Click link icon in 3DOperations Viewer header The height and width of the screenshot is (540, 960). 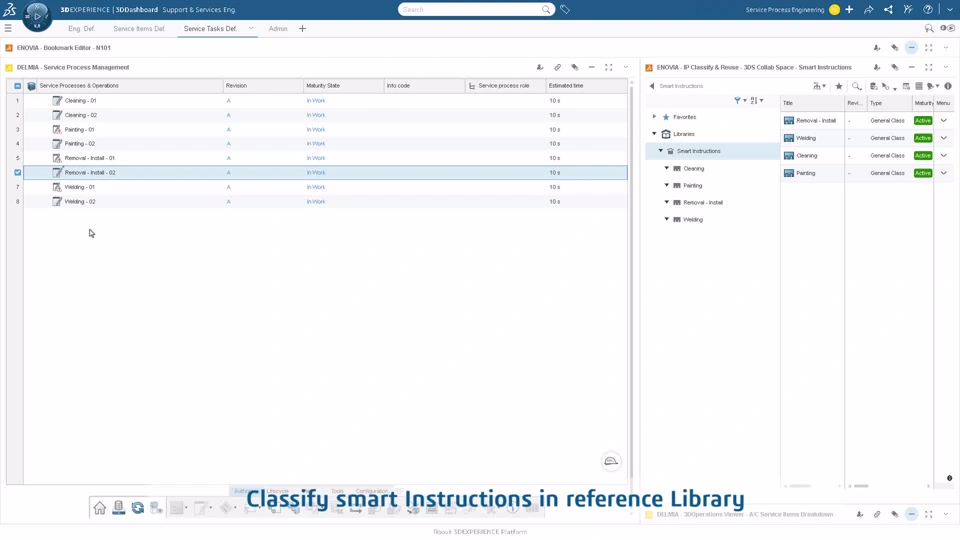tap(877, 514)
